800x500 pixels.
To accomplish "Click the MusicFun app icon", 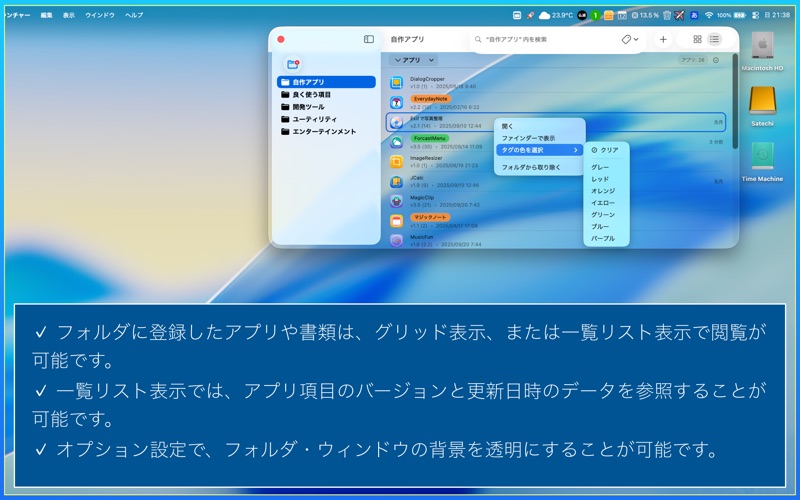I will [396, 240].
